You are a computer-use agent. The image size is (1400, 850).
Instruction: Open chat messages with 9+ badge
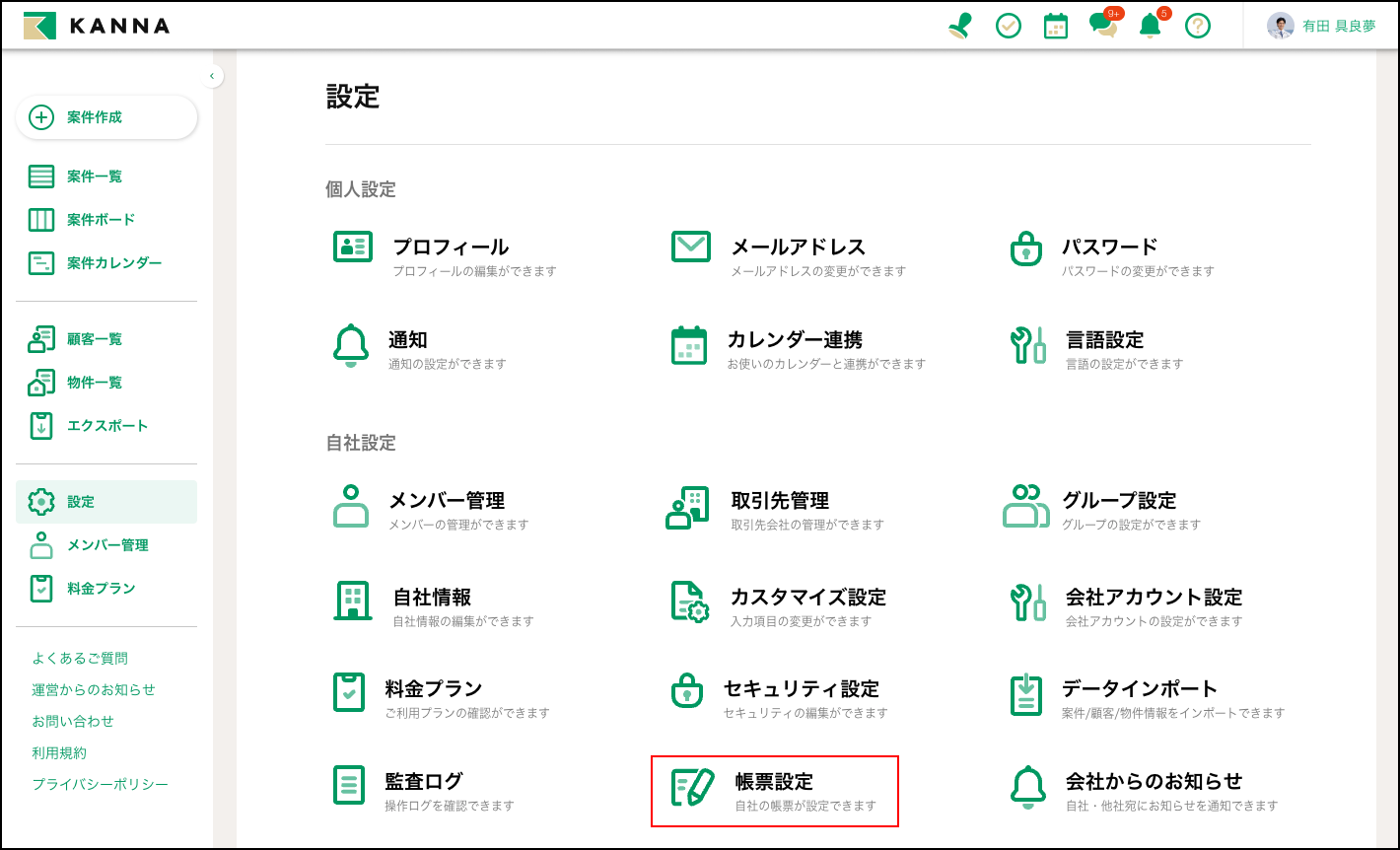(x=1103, y=26)
